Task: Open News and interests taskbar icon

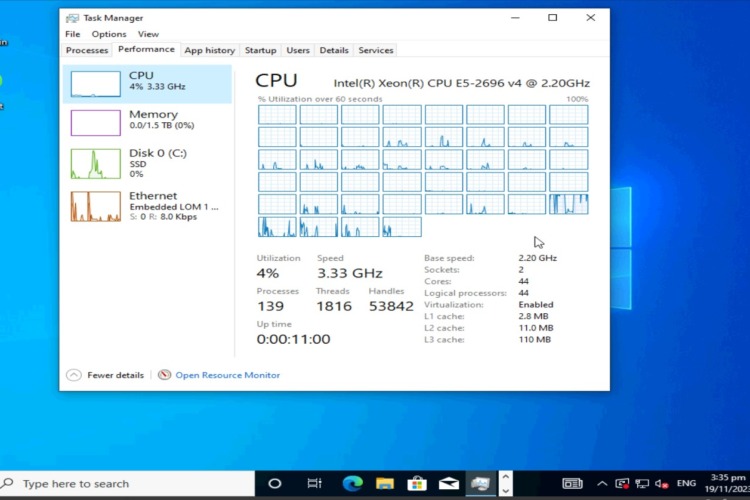Action: pos(572,484)
